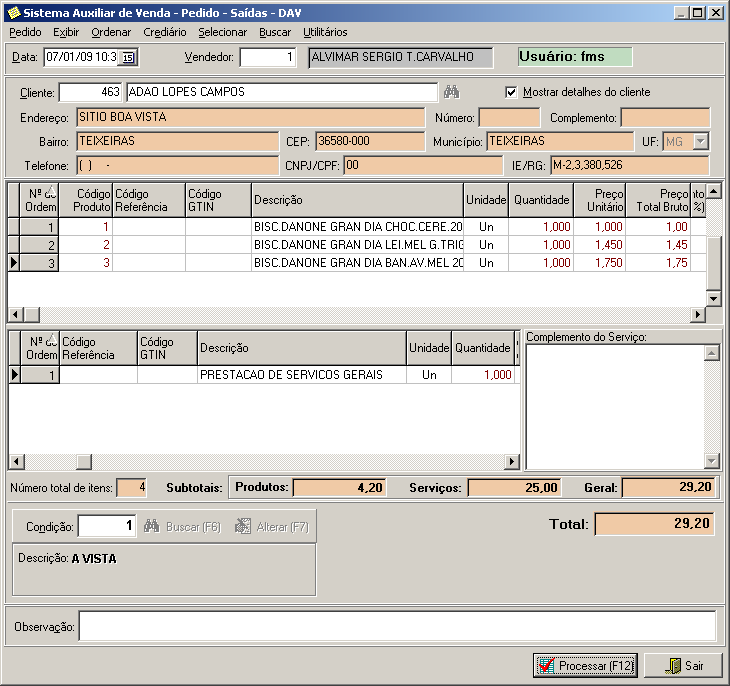Viewport: 730px width, 686px height.
Task: Search client with the binoculars icon
Action: (451, 92)
